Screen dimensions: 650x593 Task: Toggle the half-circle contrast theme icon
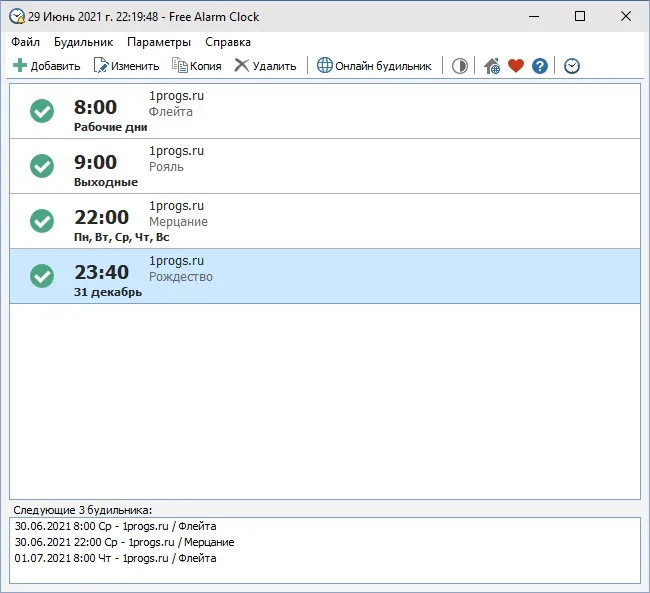[459, 66]
